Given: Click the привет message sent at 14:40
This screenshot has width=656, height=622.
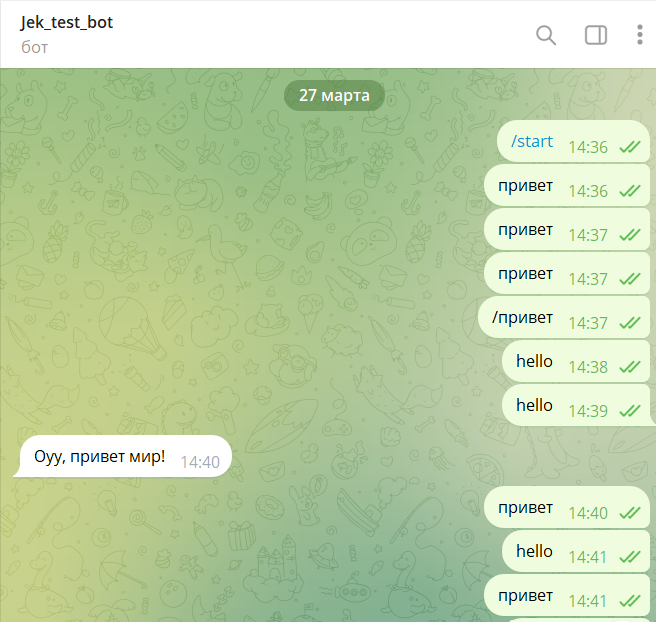Looking at the screenshot, I should pyautogui.click(x=566, y=507).
